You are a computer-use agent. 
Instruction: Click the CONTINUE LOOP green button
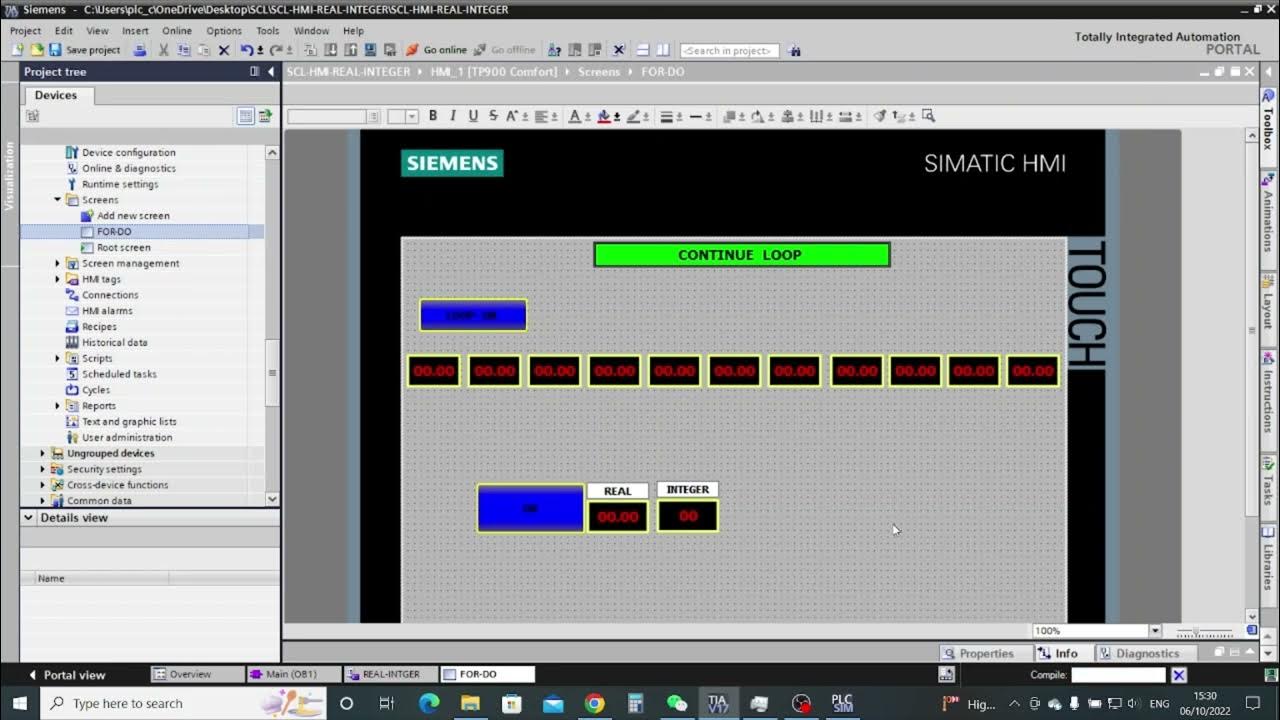[x=741, y=255]
